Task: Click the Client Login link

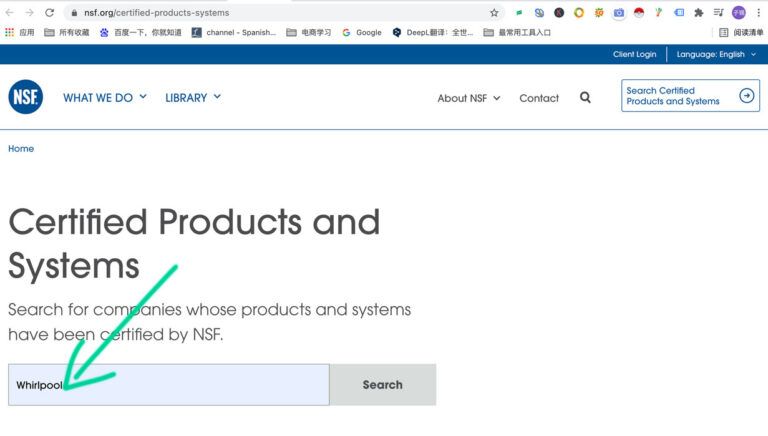Action: (x=634, y=54)
